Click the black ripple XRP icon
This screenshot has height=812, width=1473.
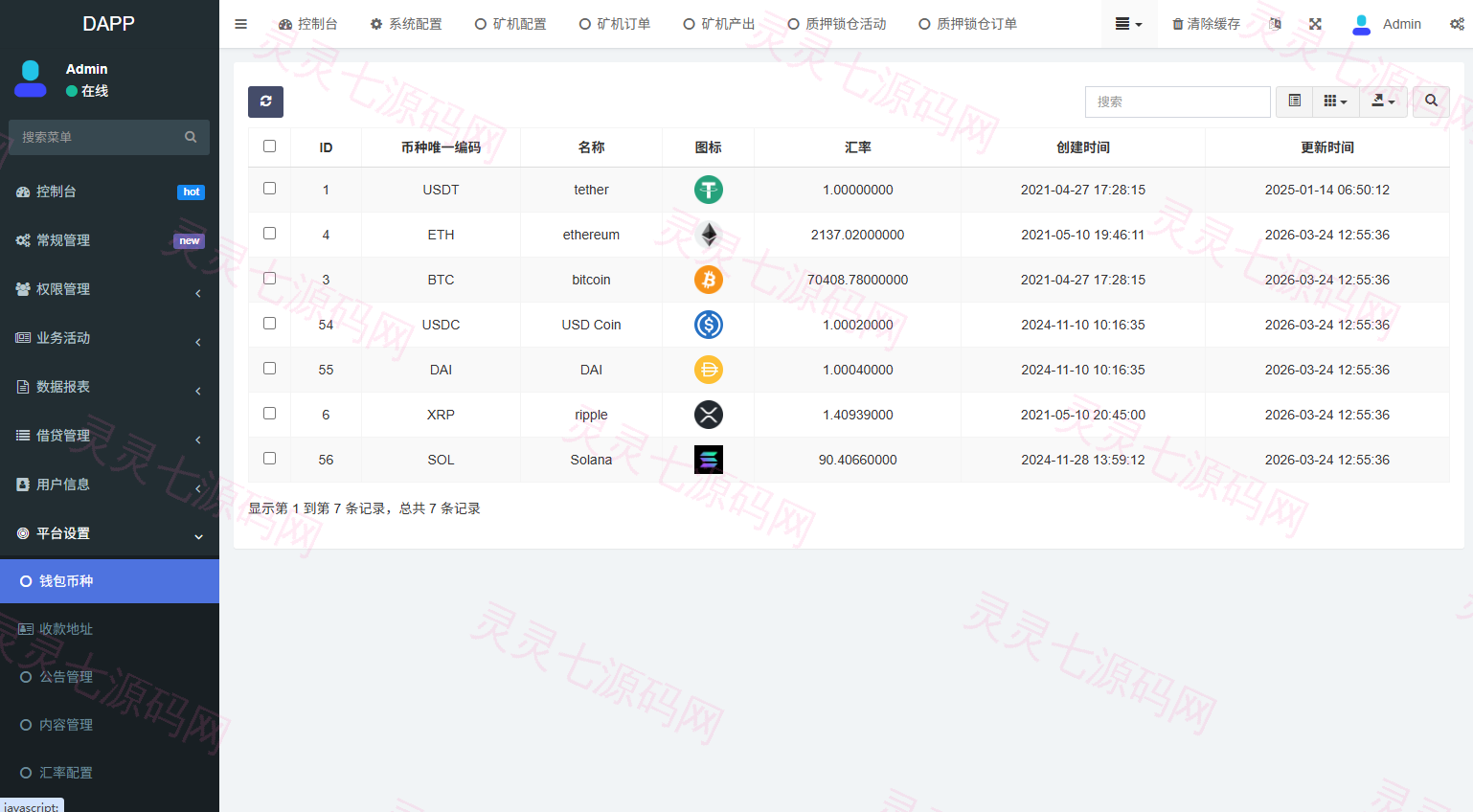pyautogui.click(x=709, y=415)
